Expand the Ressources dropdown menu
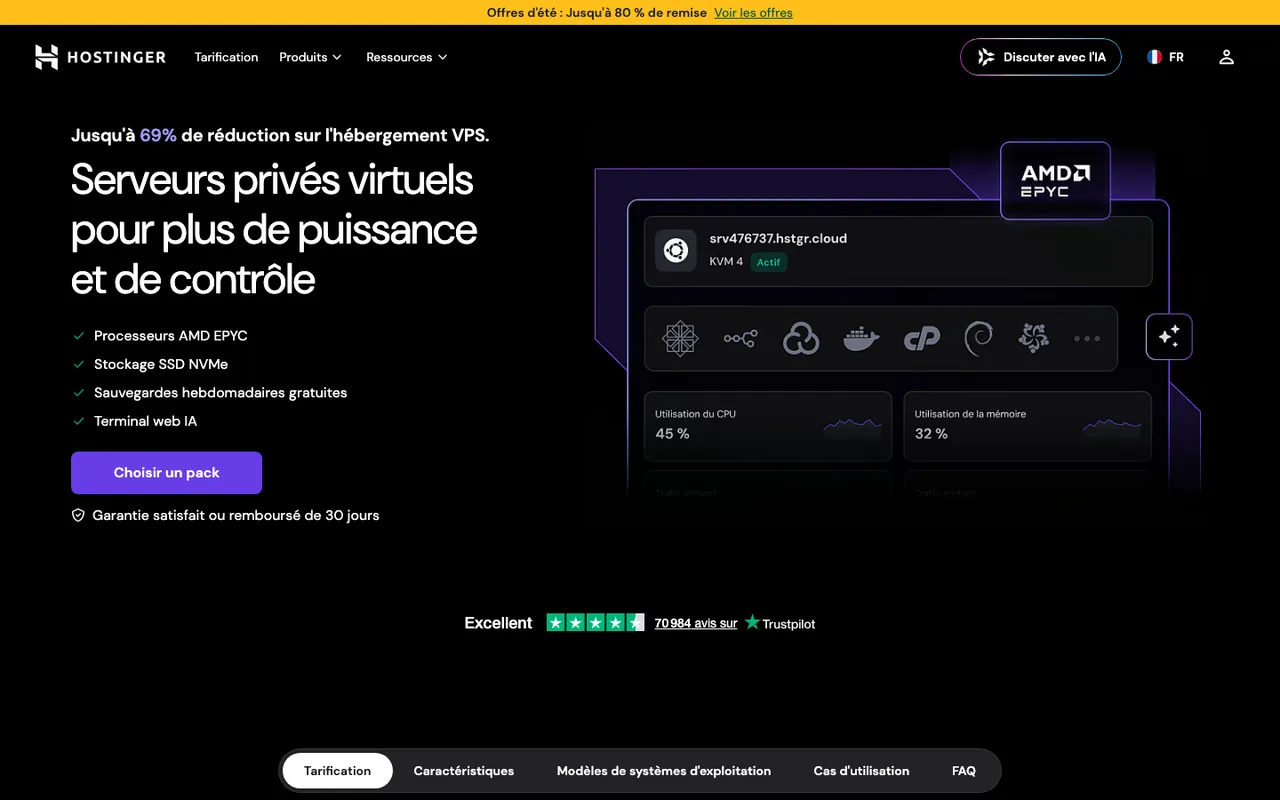The image size is (1280, 800). (x=407, y=57)
